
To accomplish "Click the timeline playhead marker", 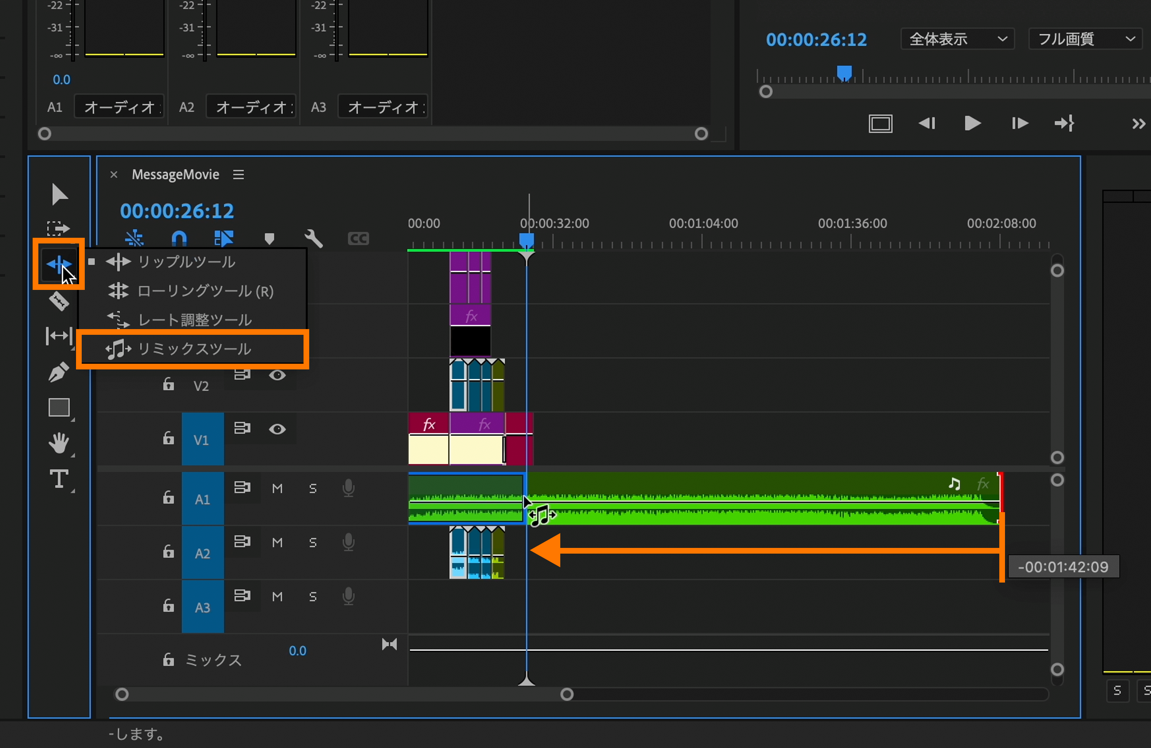I will (526, 241).
